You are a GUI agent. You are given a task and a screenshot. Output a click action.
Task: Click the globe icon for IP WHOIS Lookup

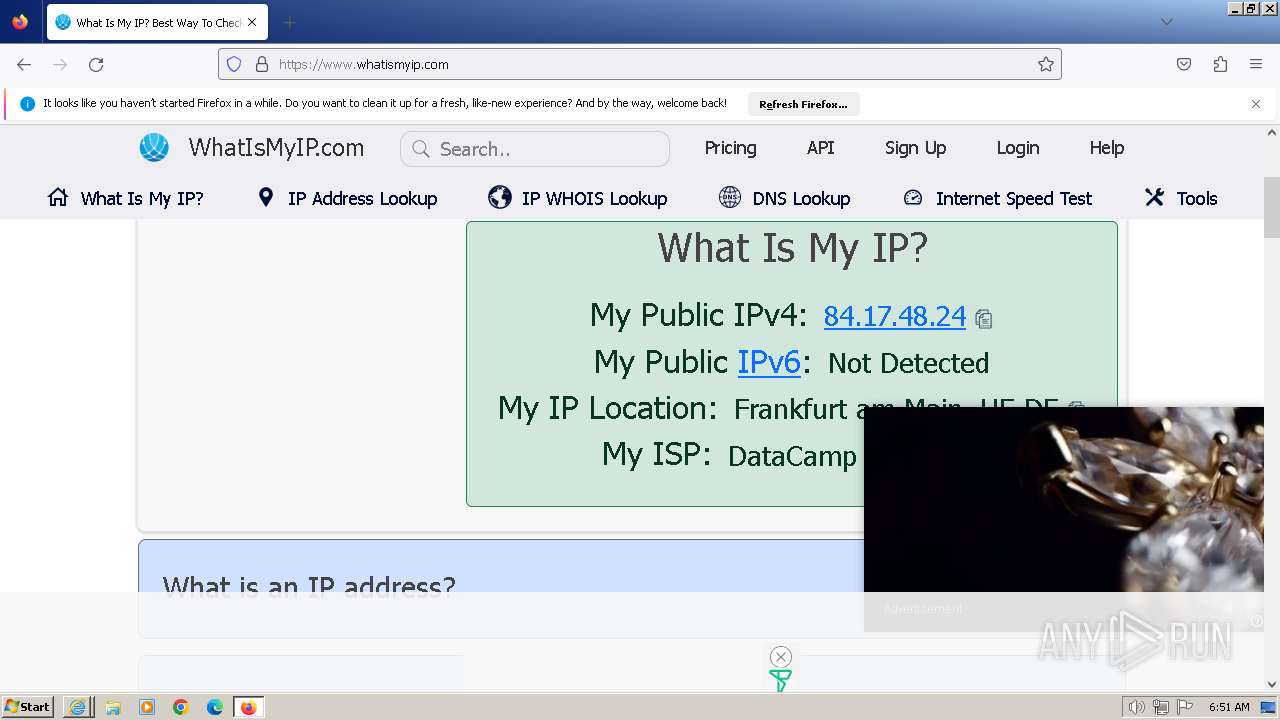pos(500,197)
